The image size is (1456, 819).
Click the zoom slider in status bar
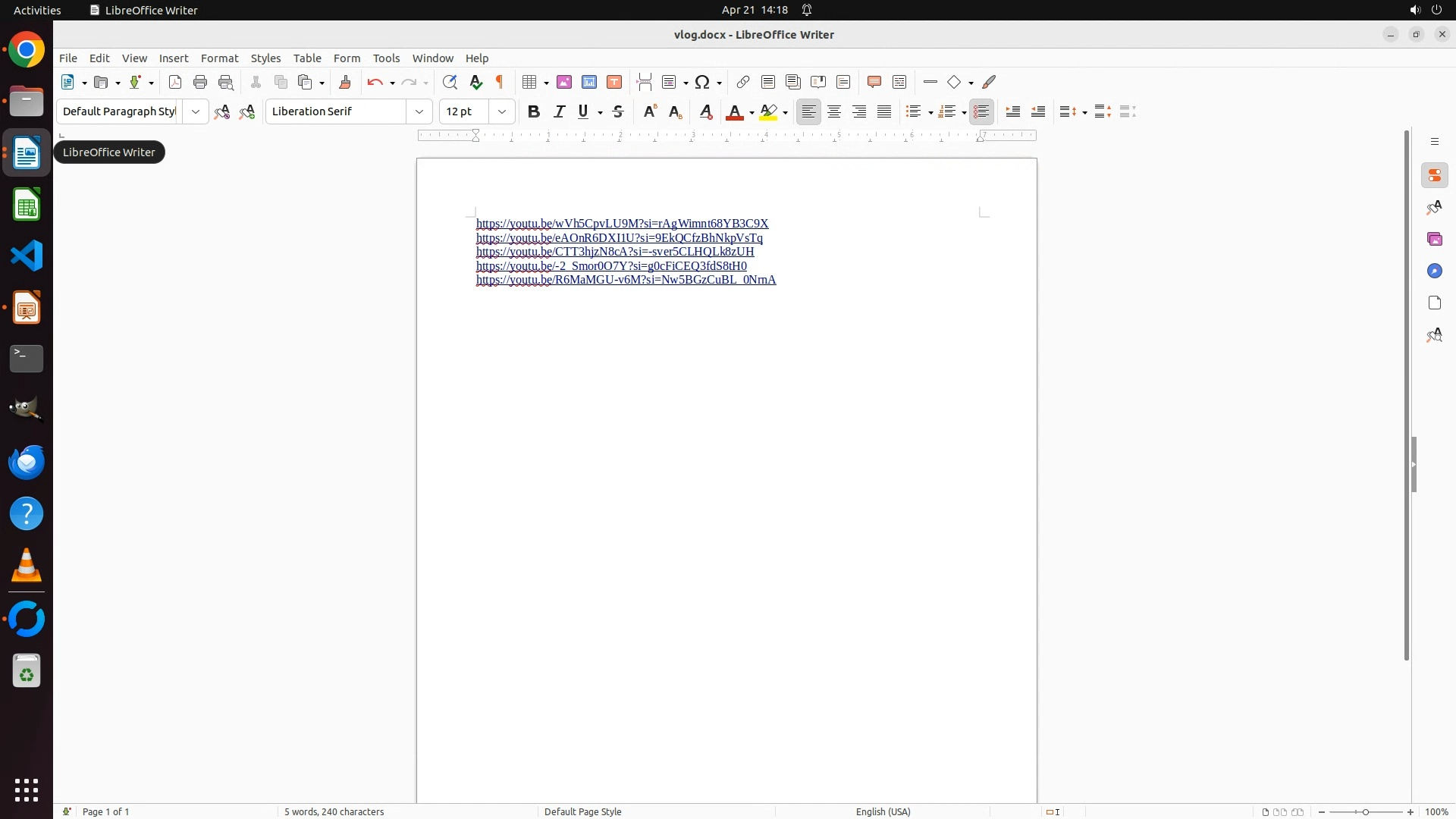[1366, 811]
